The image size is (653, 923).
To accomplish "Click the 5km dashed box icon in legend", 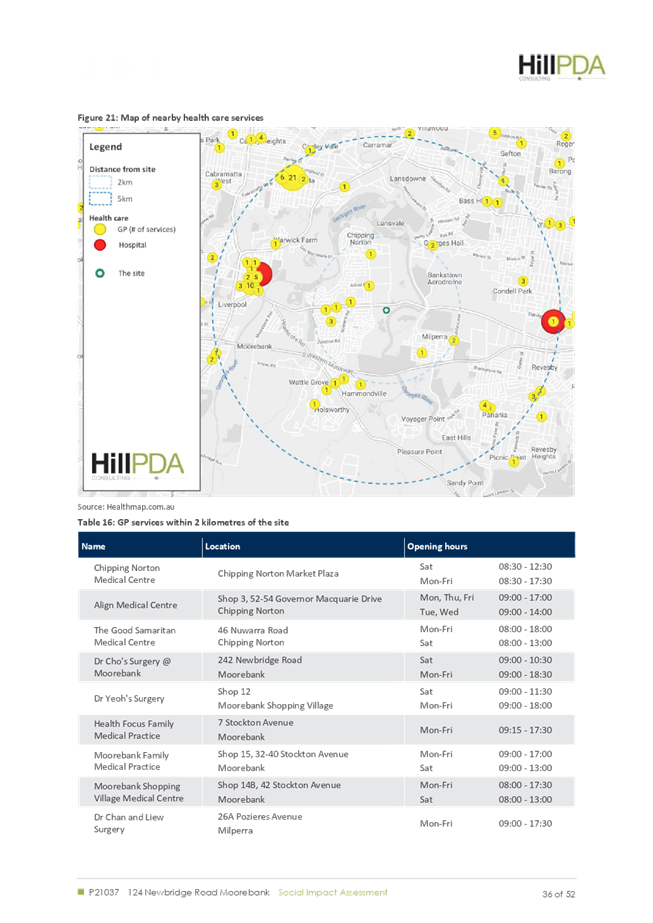I will [100, 198].
